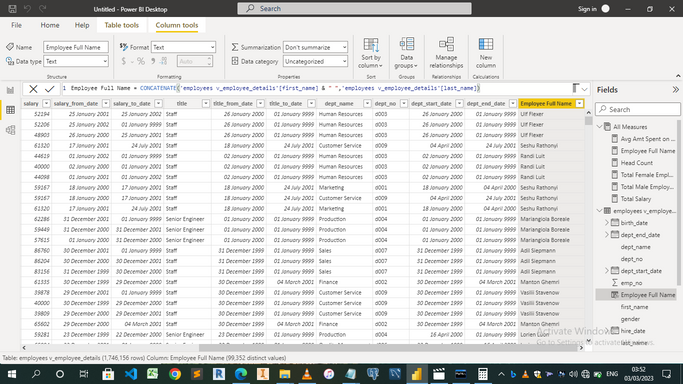Screen dimensions: 683x384
Task: Collapse the All Measures table
Action: tap(600, 127)
